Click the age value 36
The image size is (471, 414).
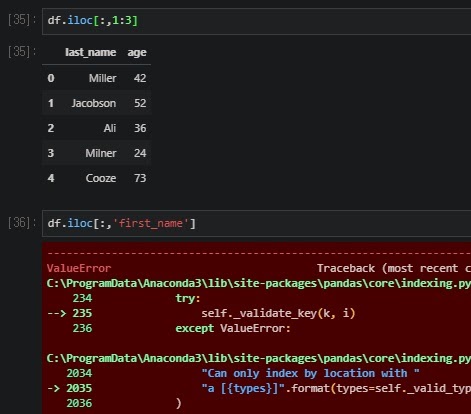point(140,128)
